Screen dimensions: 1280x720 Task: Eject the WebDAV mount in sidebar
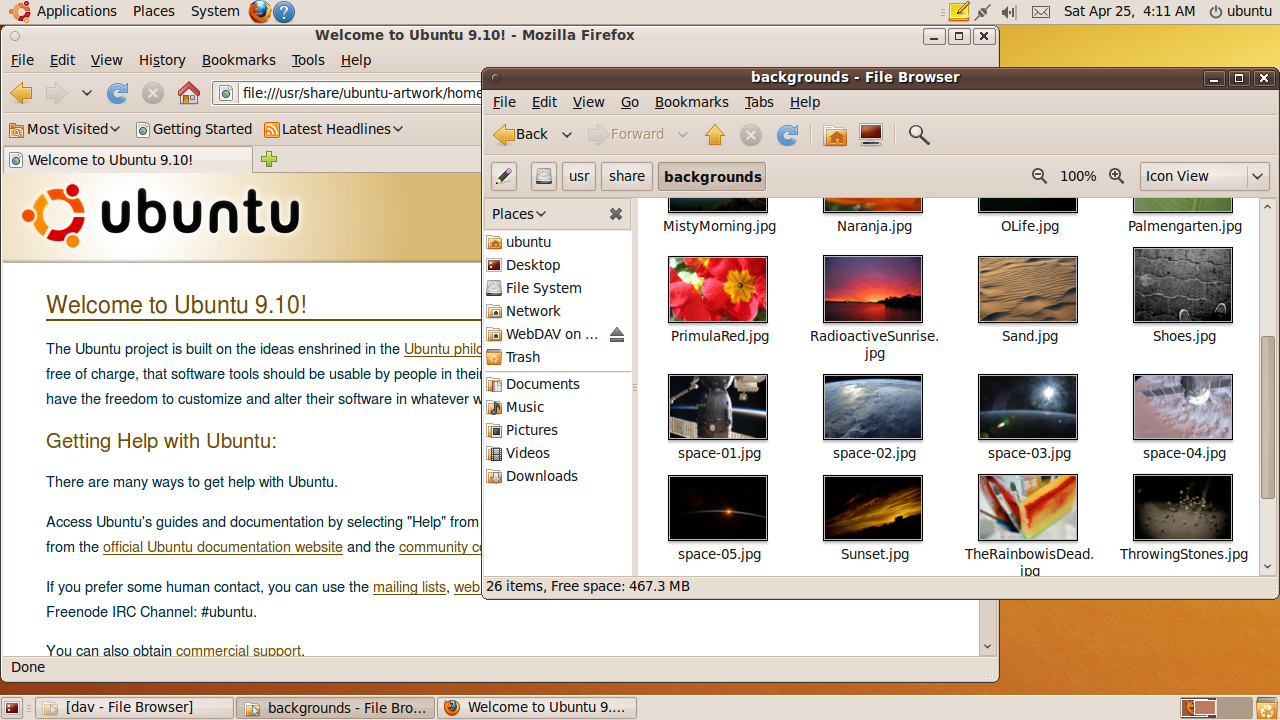[616, 334]
